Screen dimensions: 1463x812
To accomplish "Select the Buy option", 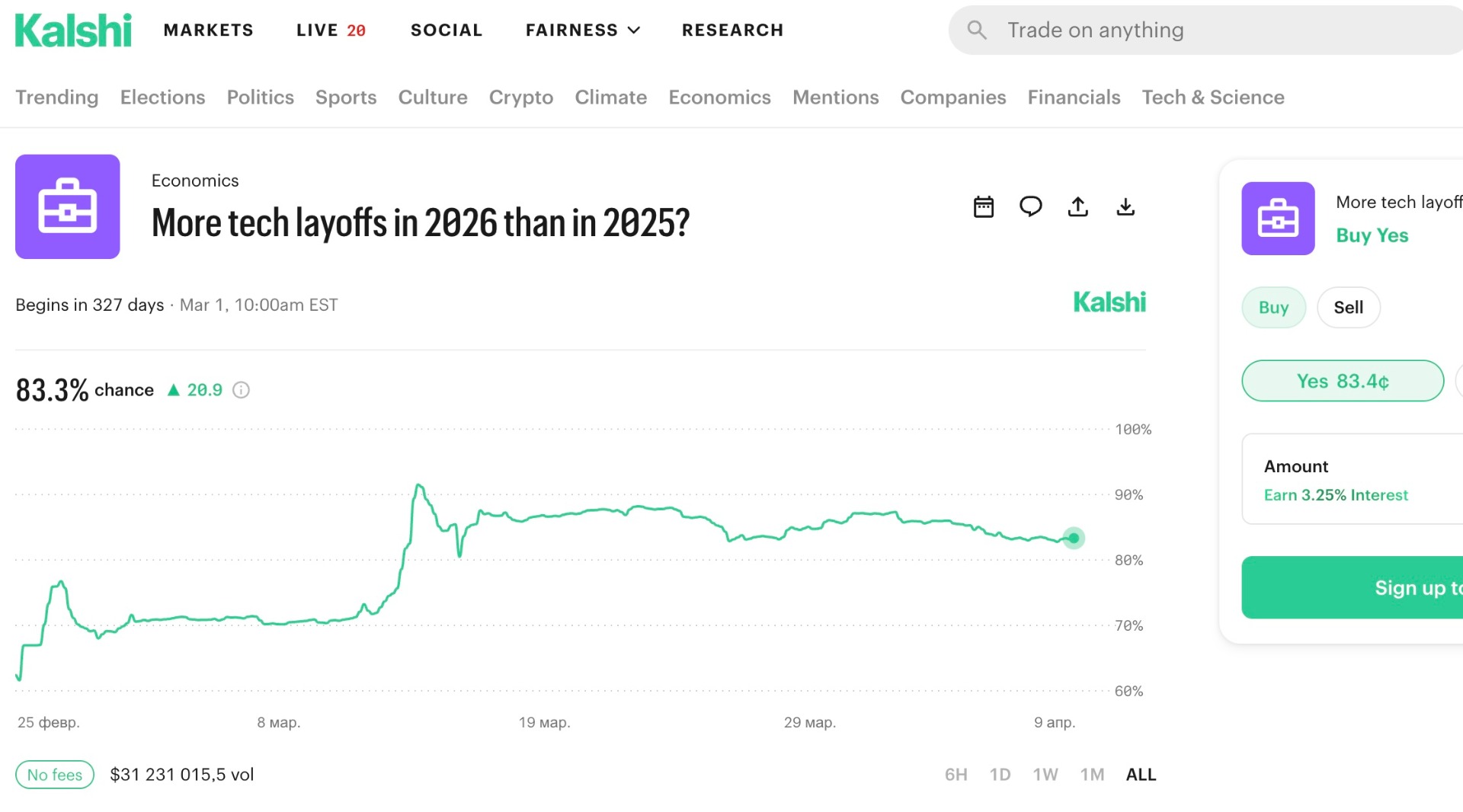I will (1273, 307).
